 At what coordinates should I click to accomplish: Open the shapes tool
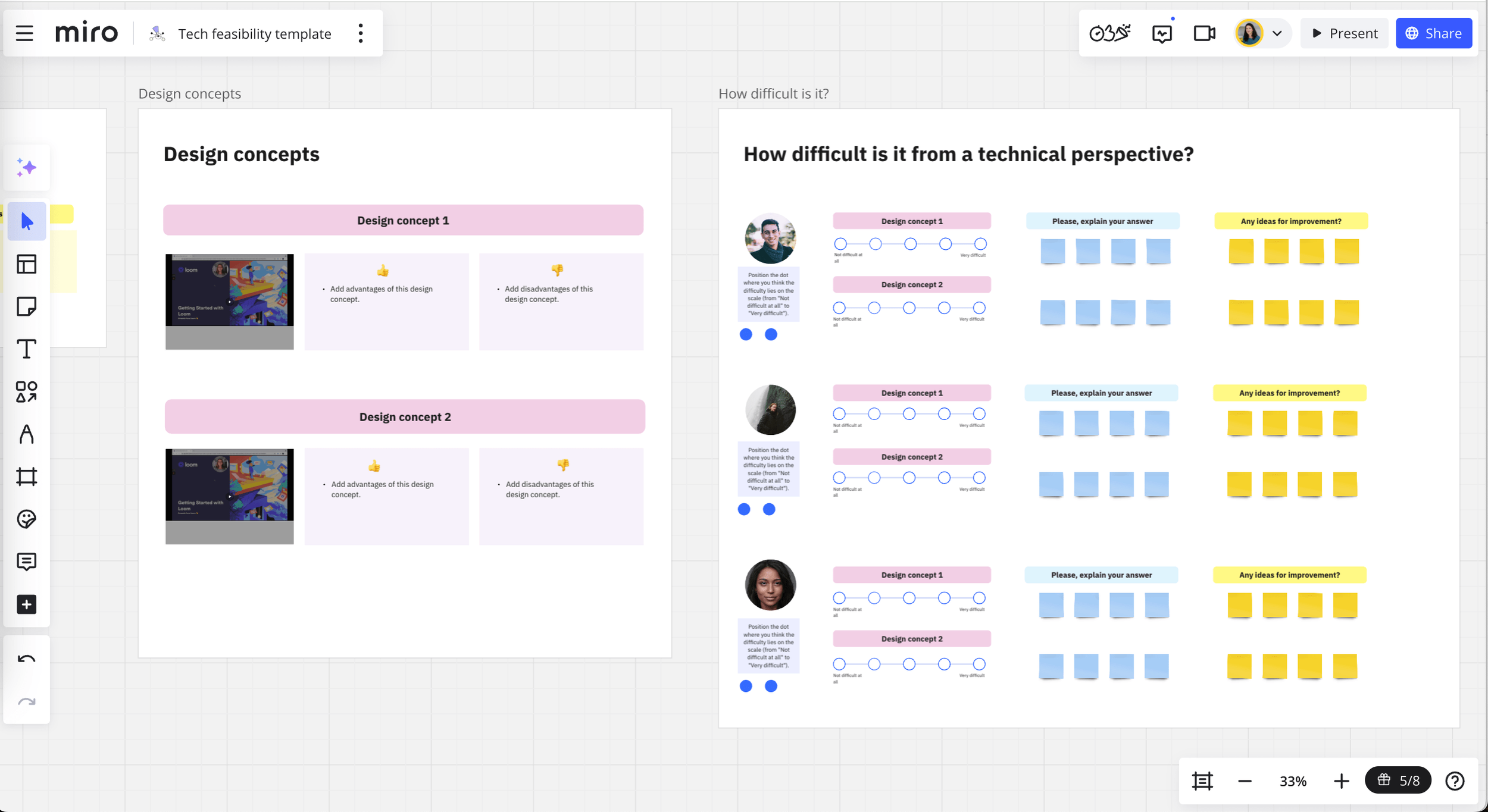[26, 392]
